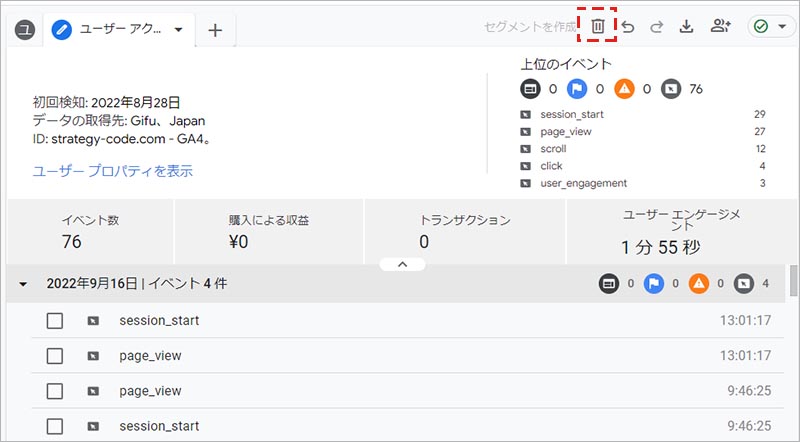The image size is (800, 442).
Task: Check the box for page_view at 13:01:17
Action: point(55,356)
